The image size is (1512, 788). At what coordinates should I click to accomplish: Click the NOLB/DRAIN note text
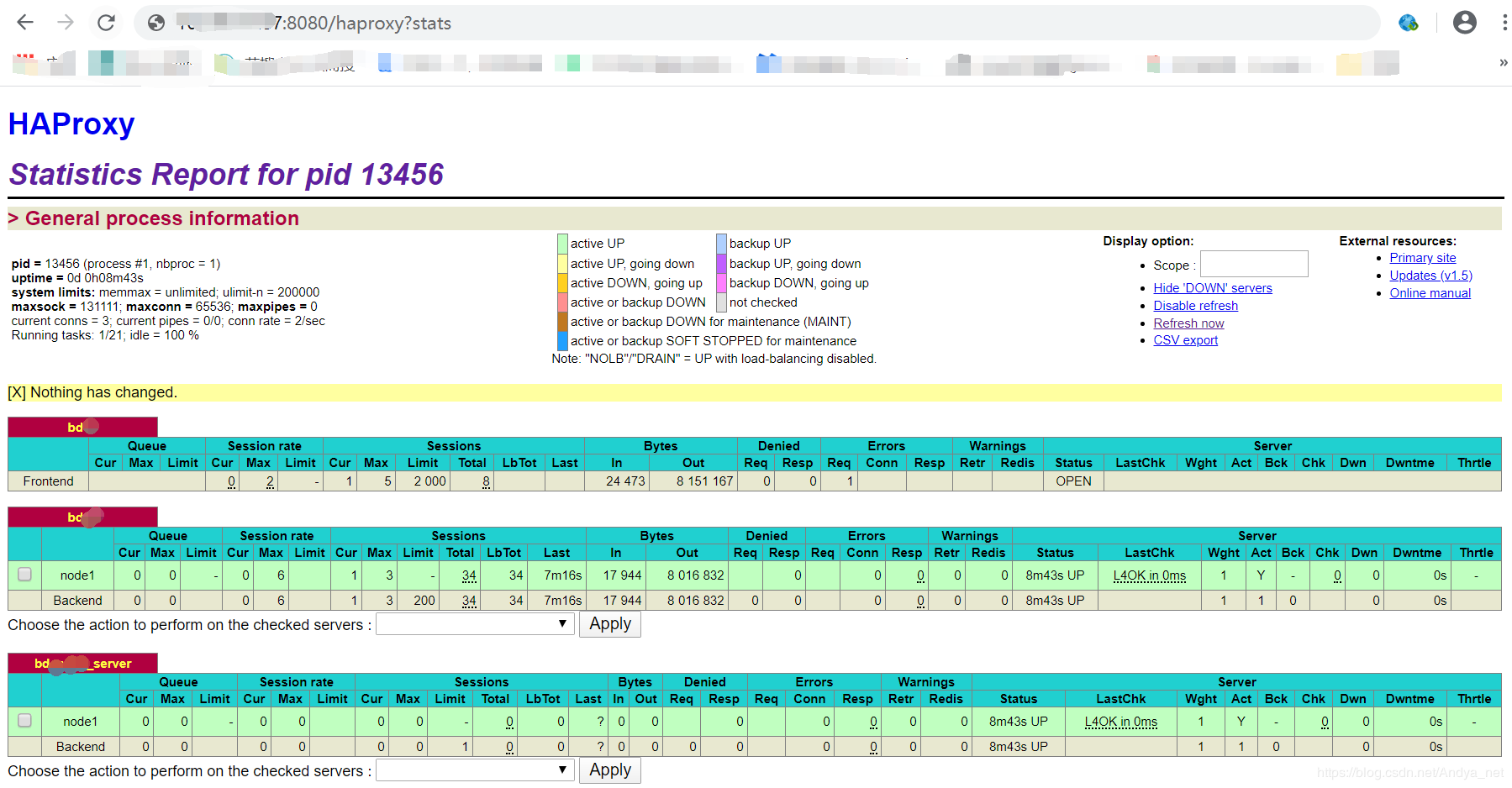[x=714, y=359]
